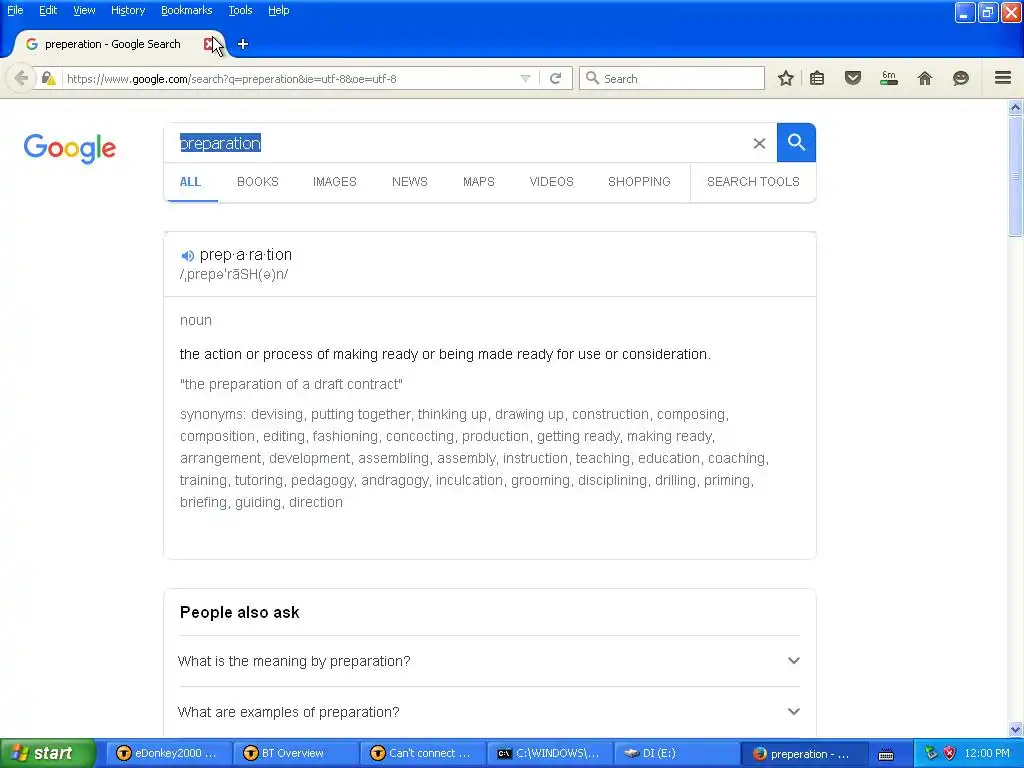Viewport: 1024px width, 768px height.
Task: Open the Firefox hamburger menu
Action: click(x=1003, y=78)
